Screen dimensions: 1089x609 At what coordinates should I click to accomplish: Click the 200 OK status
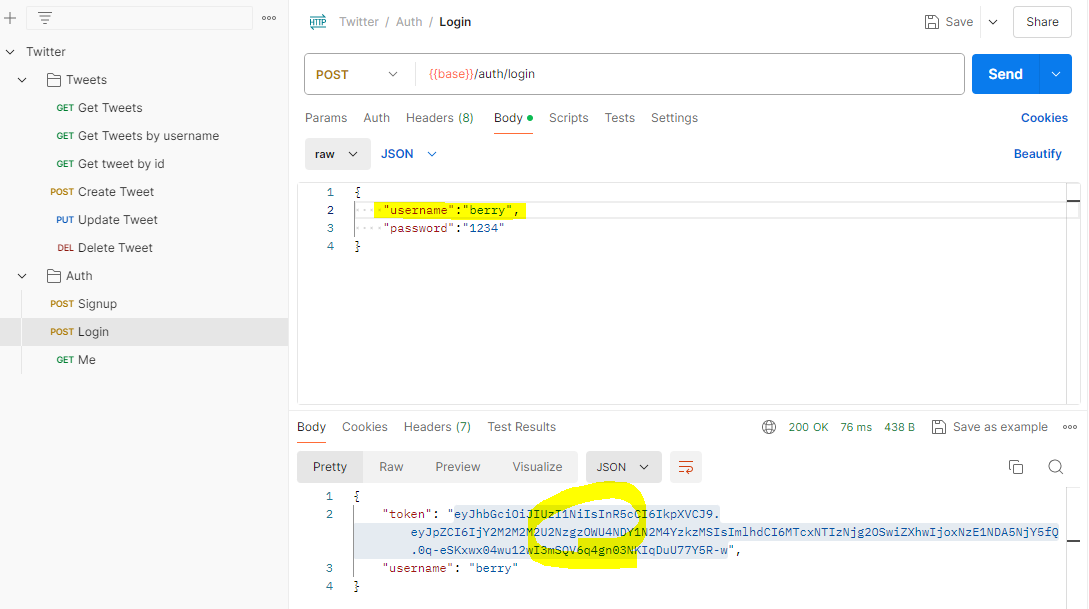point(808,427)
